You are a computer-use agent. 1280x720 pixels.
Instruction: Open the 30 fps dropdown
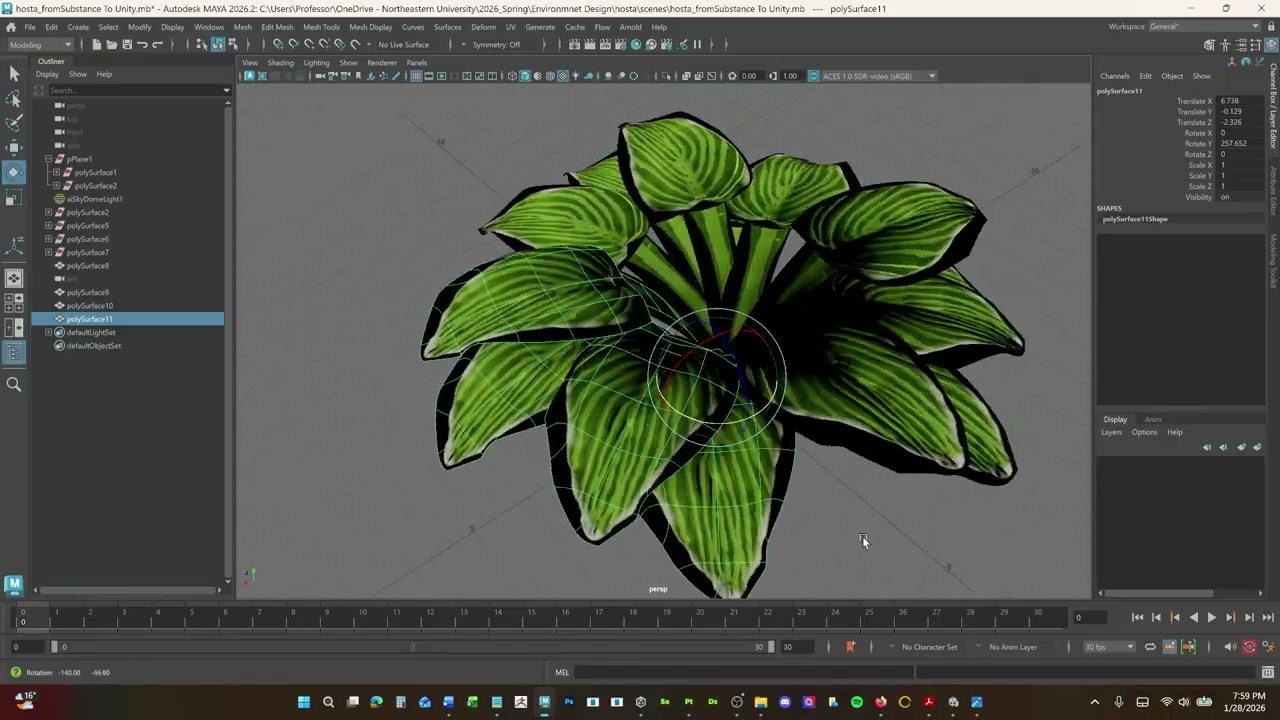1109,647
